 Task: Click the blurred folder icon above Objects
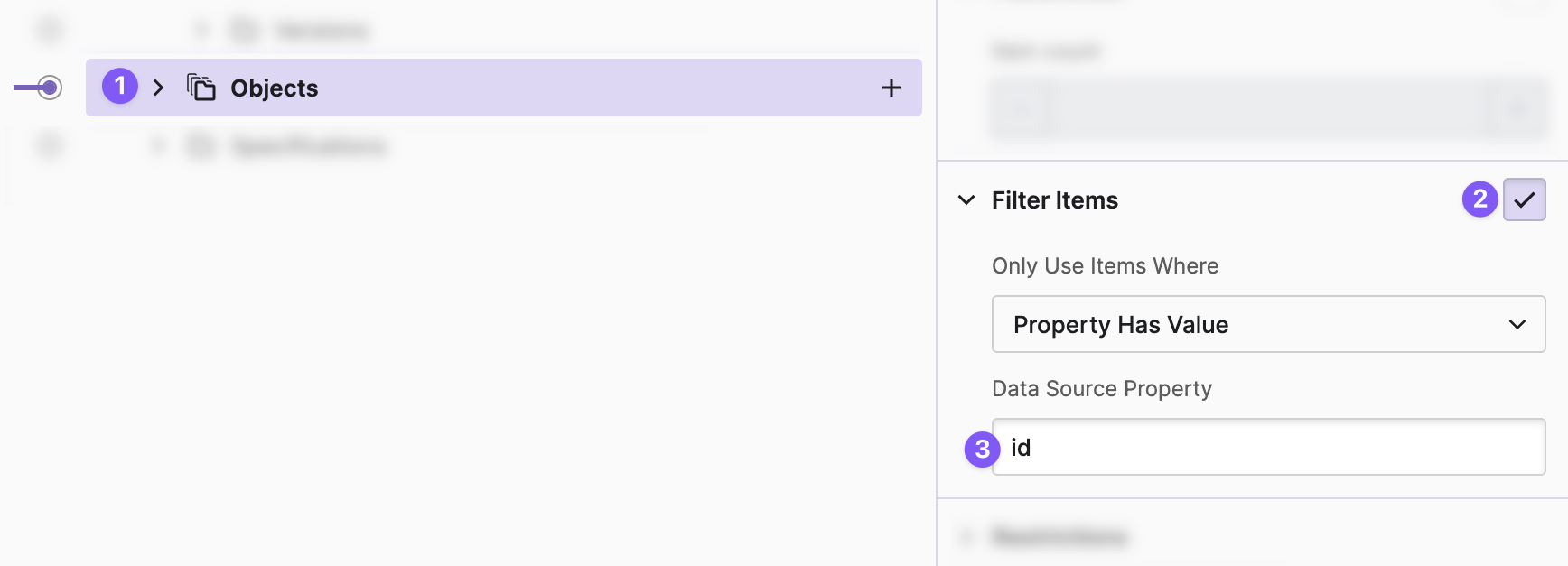[x=245, y=31]
